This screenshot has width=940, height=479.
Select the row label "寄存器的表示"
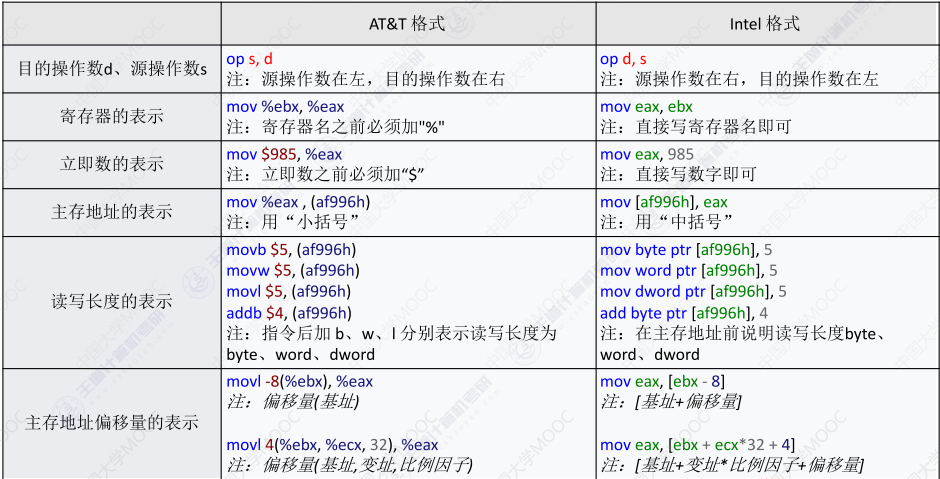point(112,116)
